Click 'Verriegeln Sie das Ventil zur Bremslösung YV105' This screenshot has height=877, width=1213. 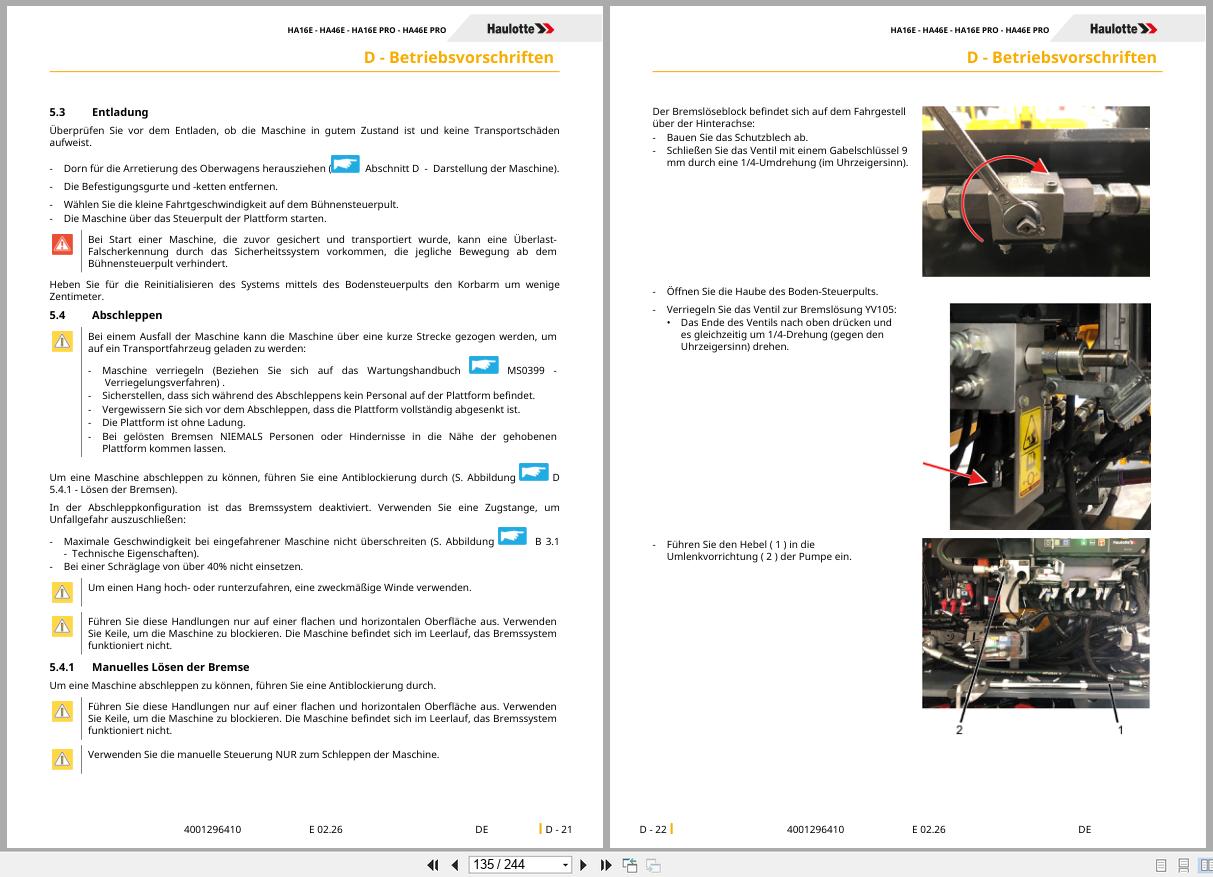point(781,310)
